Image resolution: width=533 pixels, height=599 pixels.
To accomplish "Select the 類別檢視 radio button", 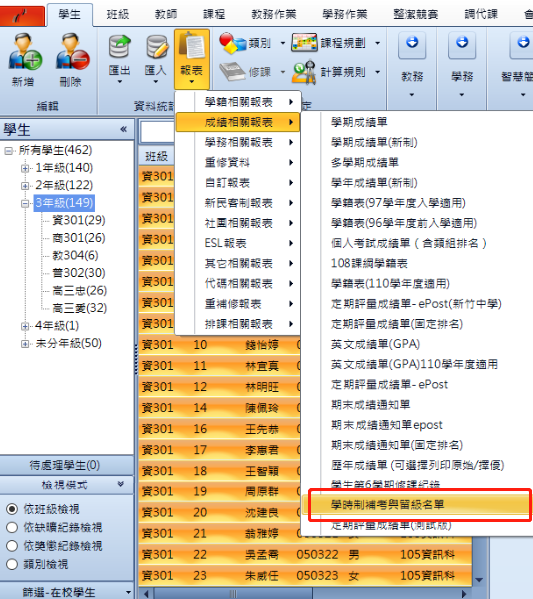I will (x=12, y=564).
